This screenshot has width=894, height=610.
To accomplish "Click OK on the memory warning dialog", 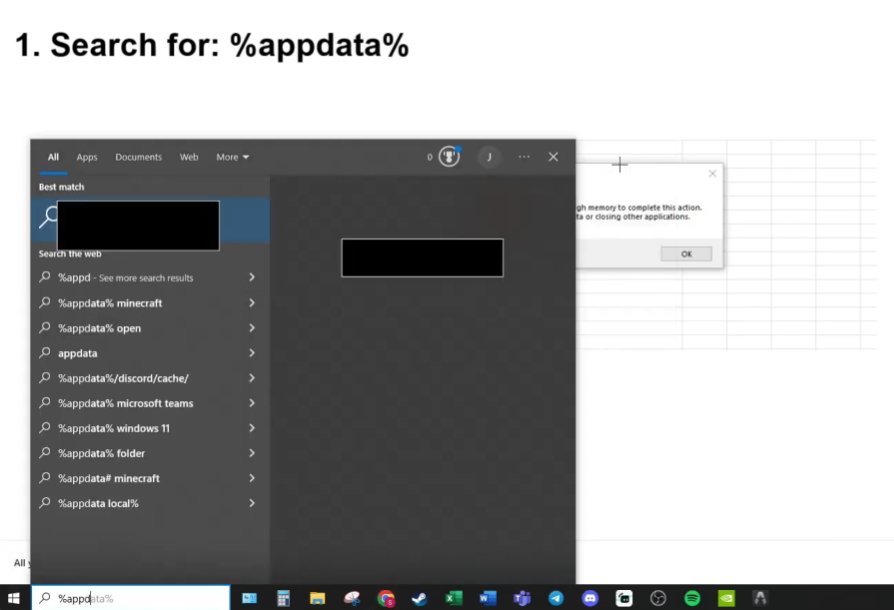I will coord(686,253).
